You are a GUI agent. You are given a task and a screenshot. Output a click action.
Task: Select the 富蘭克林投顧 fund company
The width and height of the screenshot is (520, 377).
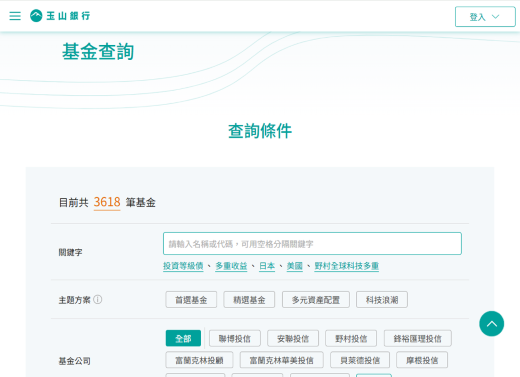pyautogui.click(x=199, y=360)
